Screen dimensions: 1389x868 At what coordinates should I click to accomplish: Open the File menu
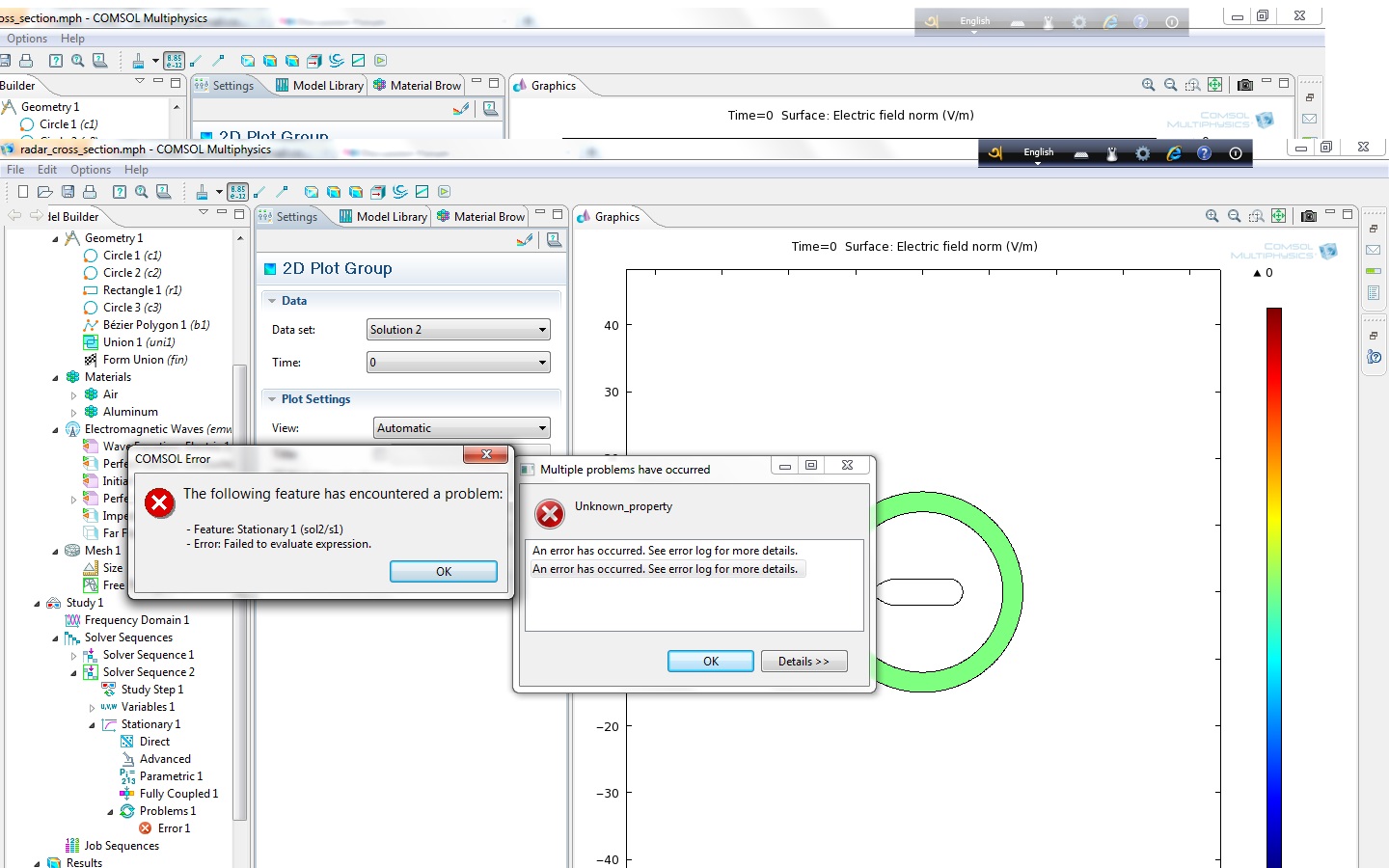(x=15, y=170)
